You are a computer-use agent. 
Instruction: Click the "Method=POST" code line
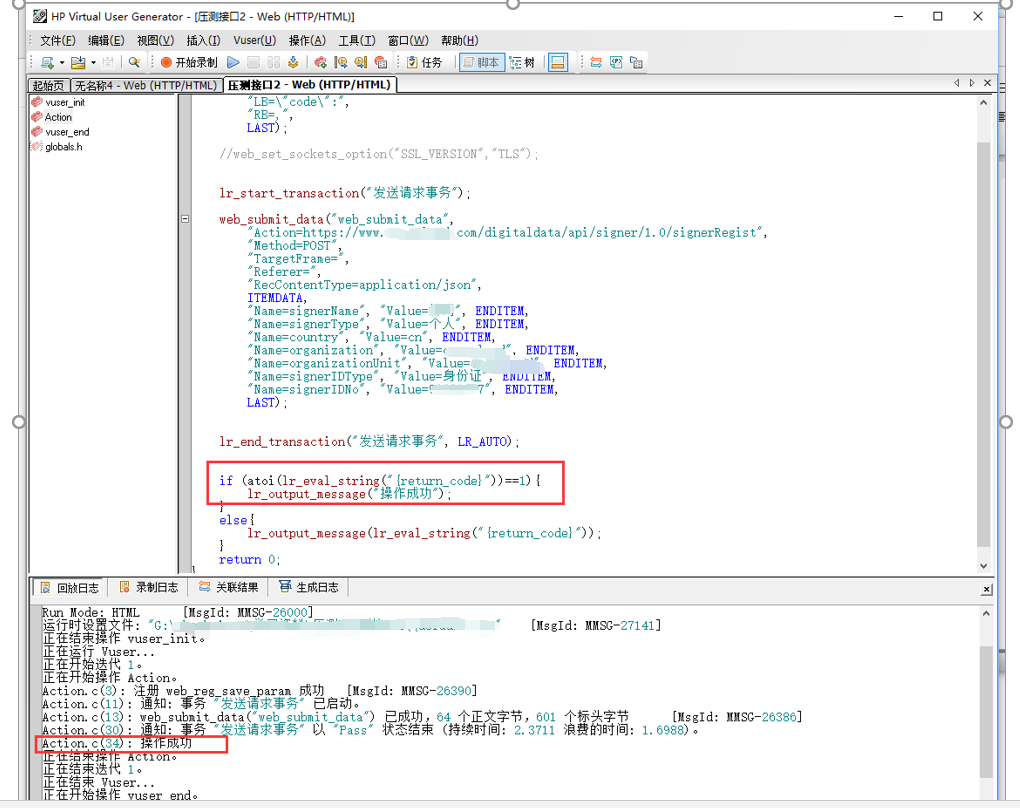pos(294,246)
